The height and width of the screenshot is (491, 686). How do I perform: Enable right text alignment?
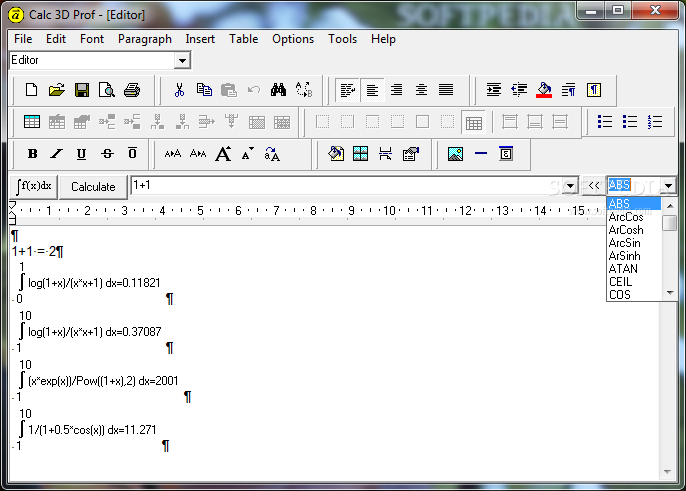[x=397, y=90]
